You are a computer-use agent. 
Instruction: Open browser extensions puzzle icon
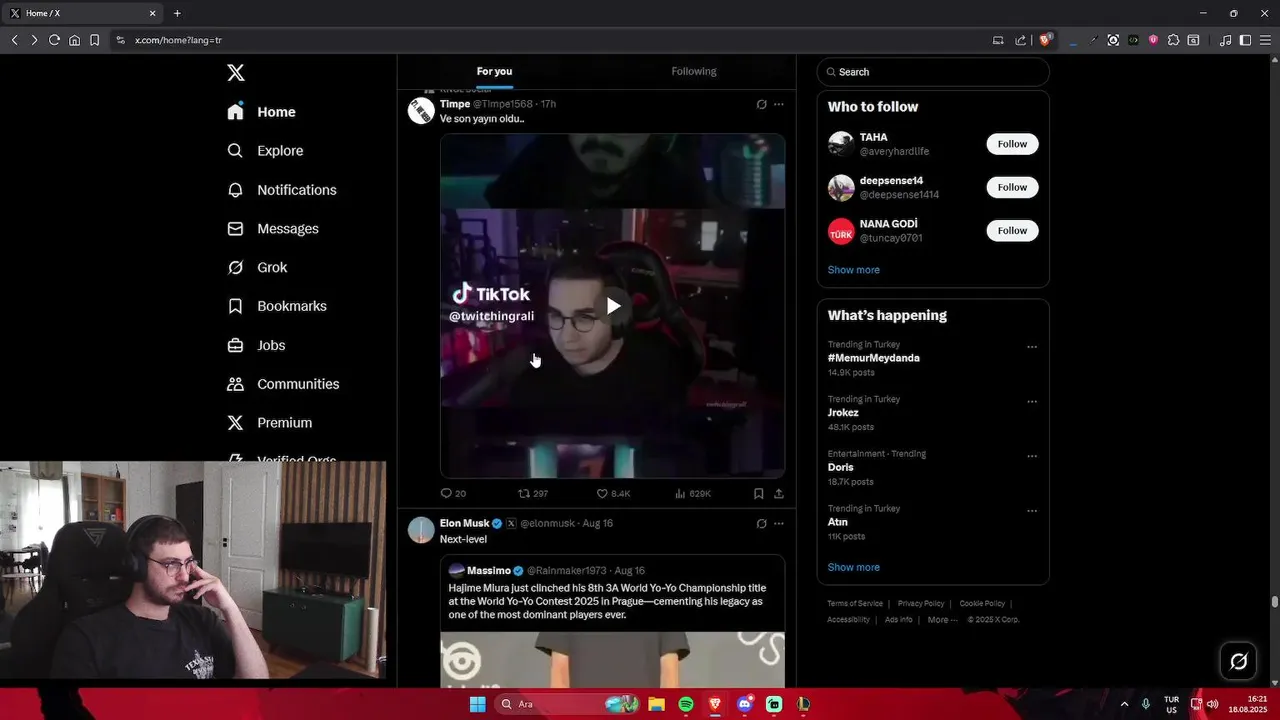pyautogui.click(x=1173, y=40)
